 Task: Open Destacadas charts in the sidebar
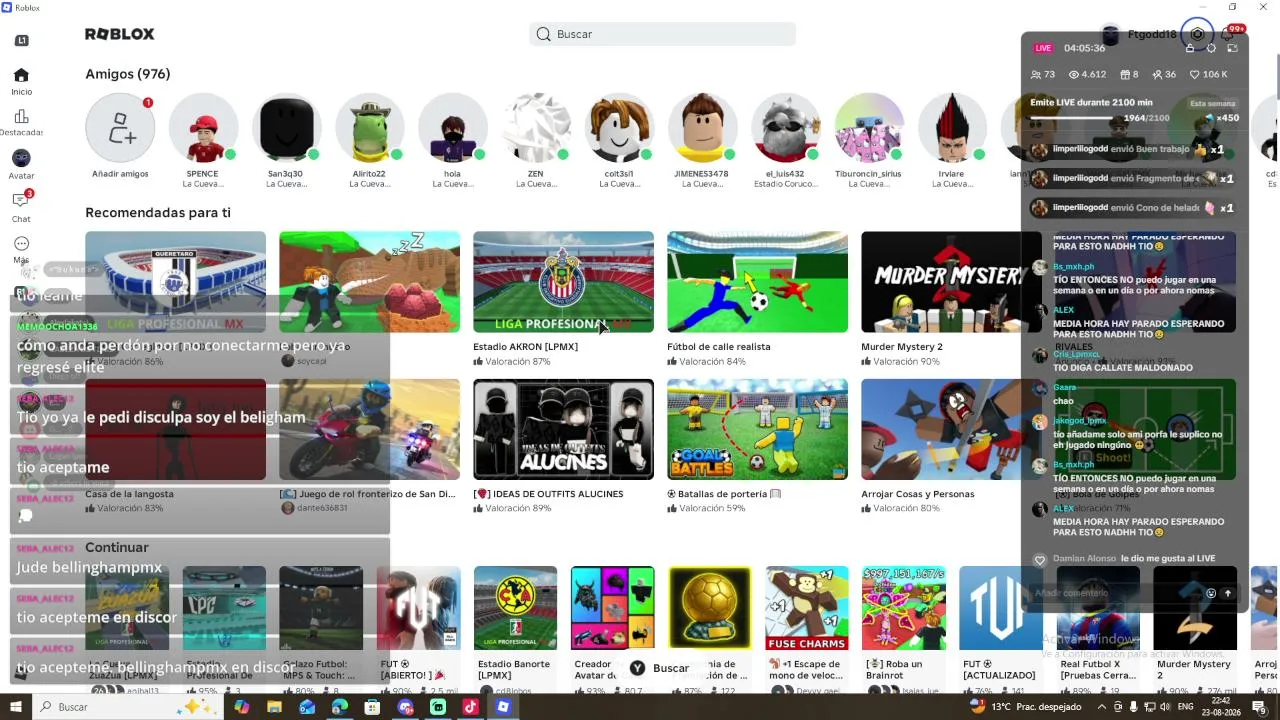point(21,123)
